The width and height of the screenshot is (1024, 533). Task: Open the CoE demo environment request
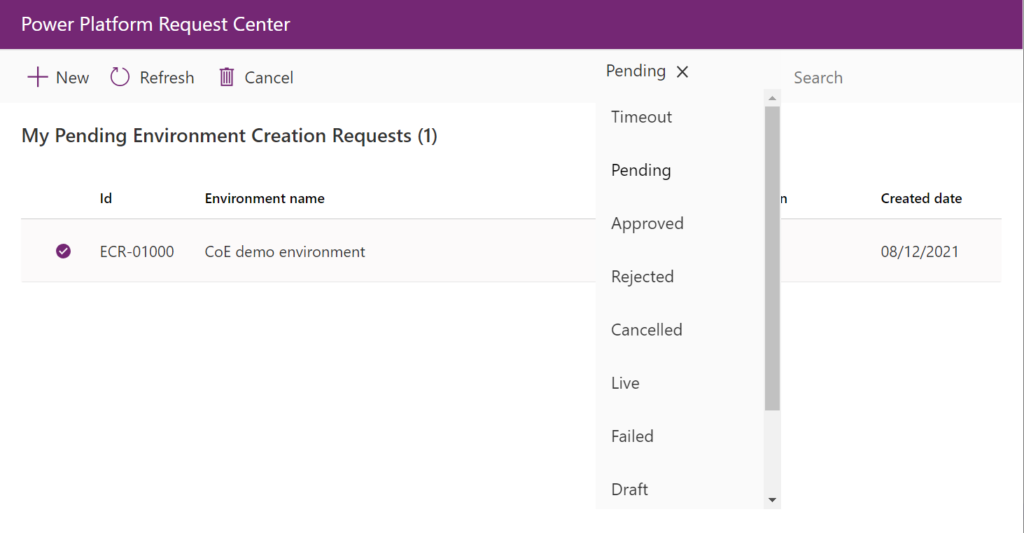pos(285,252)
